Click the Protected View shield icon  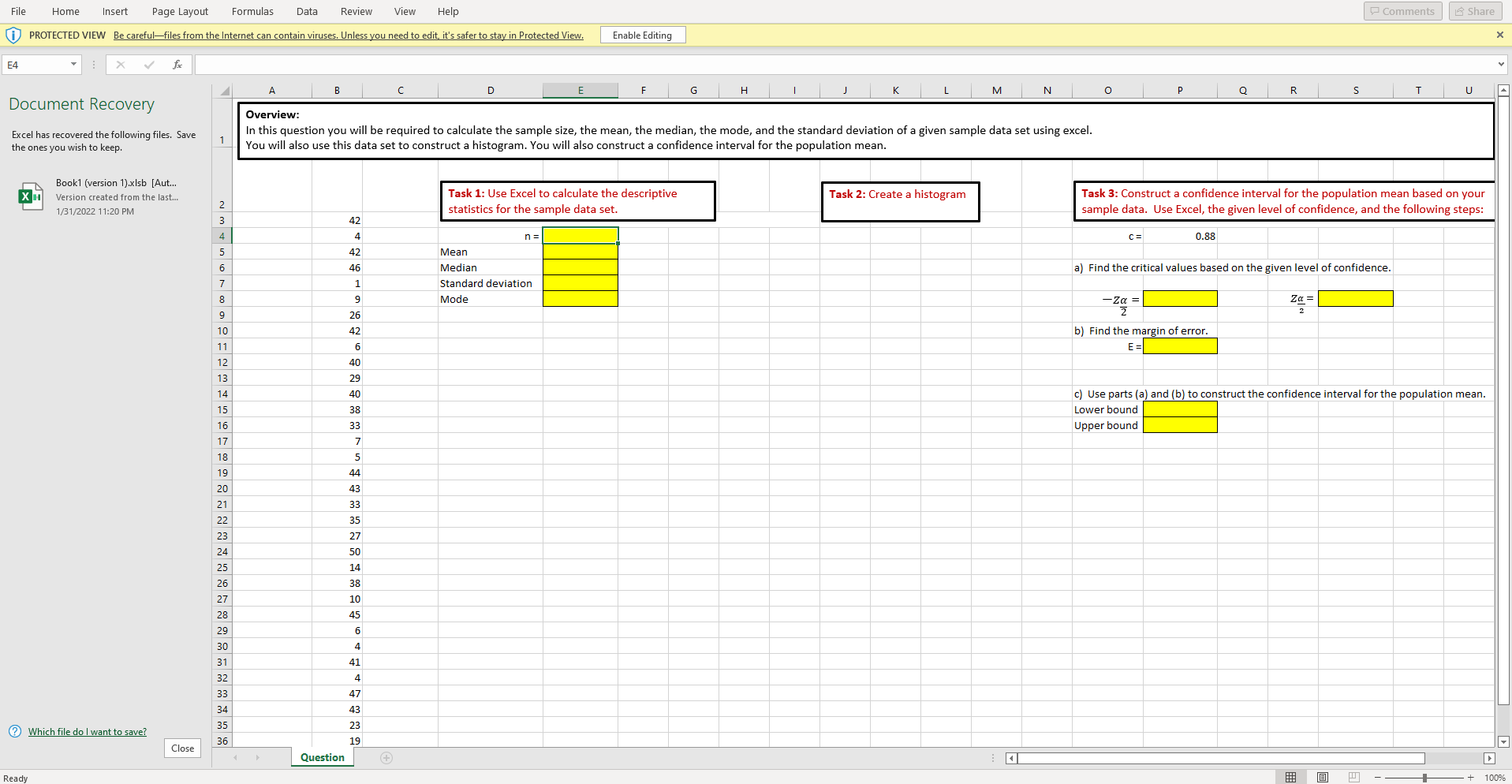click(x=13, y=35)
